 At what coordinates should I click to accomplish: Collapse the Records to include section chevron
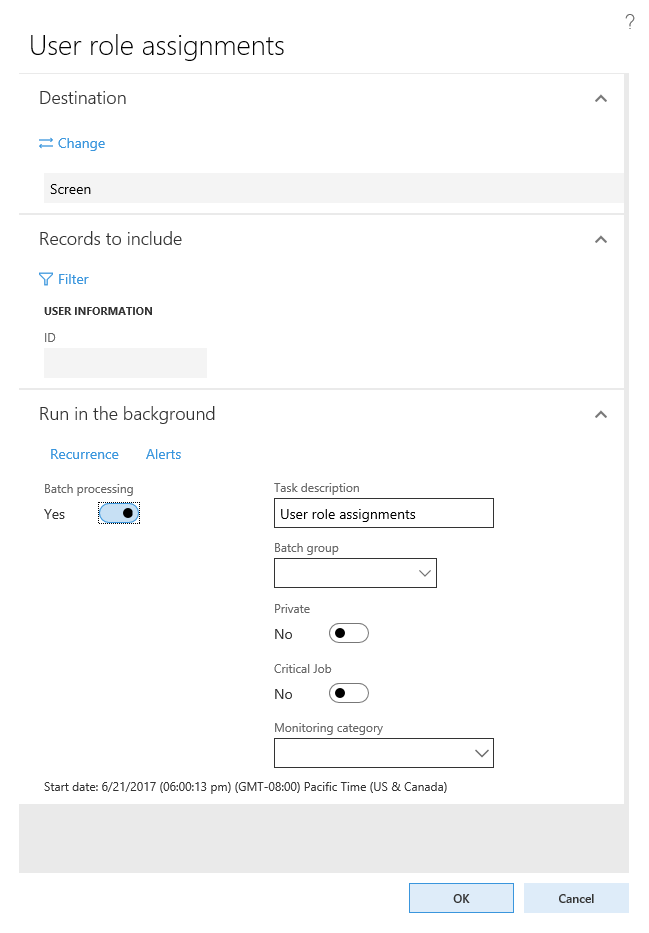[601, 239]
